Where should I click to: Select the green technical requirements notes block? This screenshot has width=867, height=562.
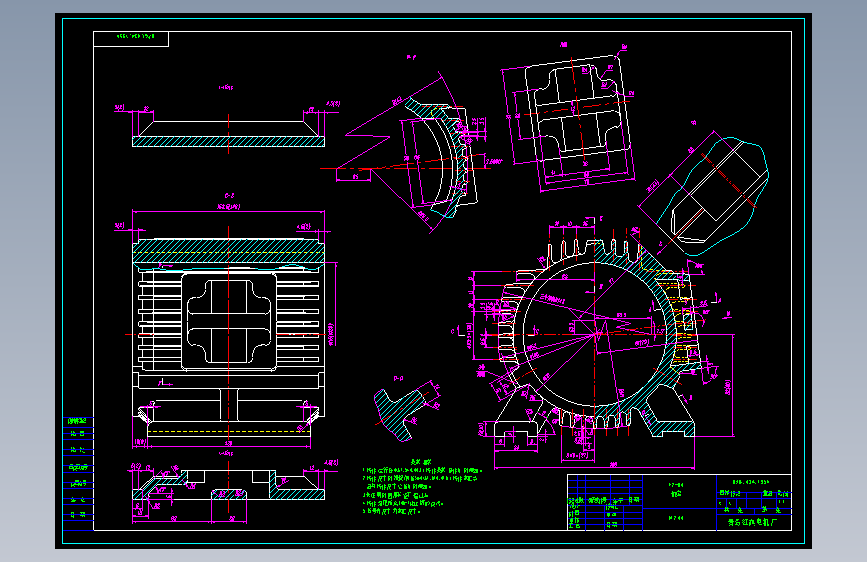point(422,487)
